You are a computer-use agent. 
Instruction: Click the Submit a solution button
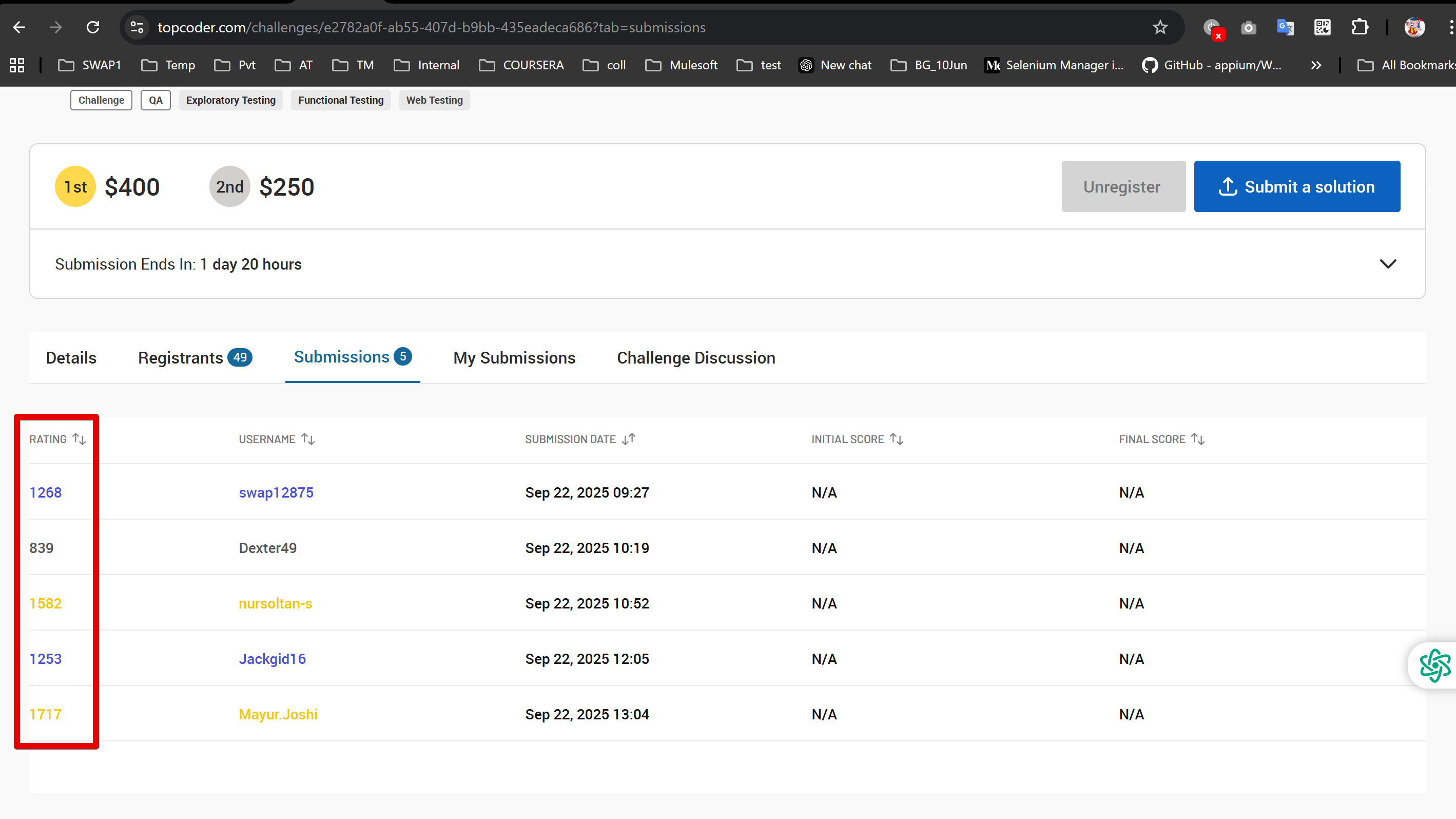(1296, 187)
